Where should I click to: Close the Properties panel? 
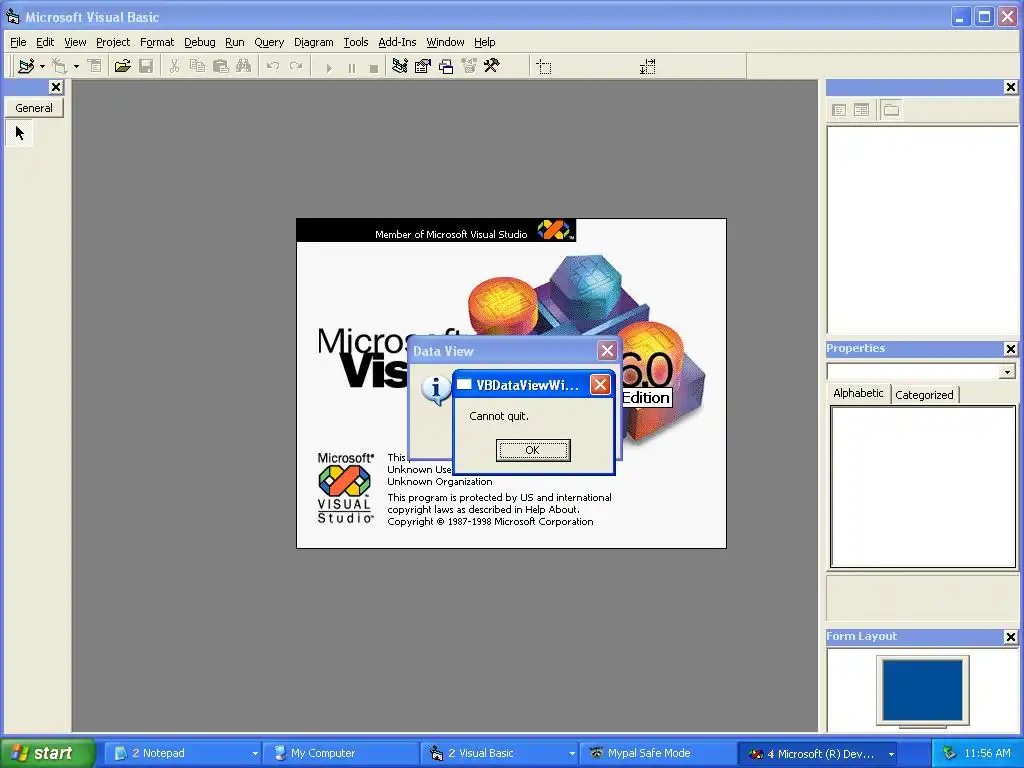1011,349
